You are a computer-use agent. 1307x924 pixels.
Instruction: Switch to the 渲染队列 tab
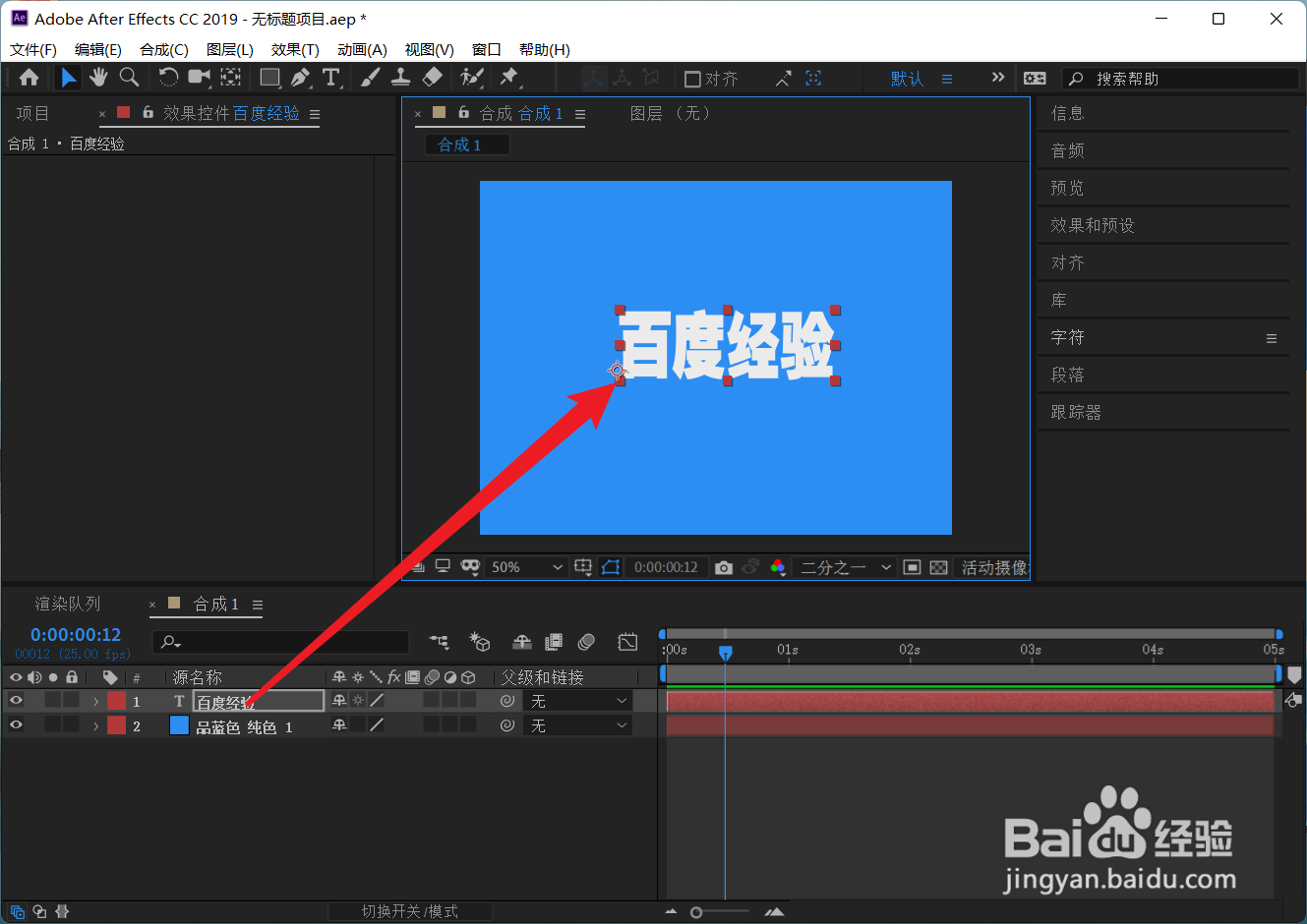point(68,604)
